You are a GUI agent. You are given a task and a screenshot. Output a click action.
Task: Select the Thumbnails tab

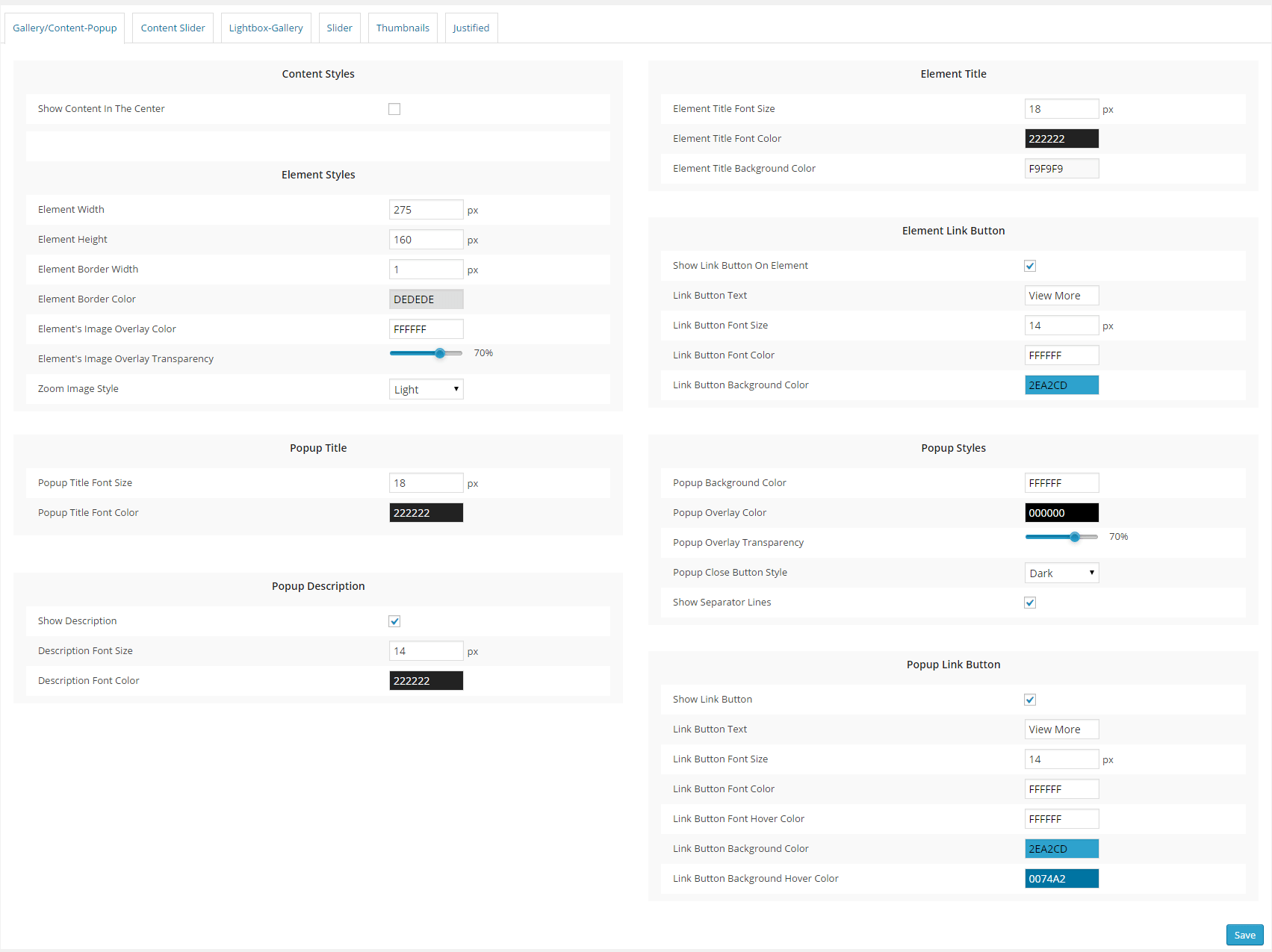point(402,28)
